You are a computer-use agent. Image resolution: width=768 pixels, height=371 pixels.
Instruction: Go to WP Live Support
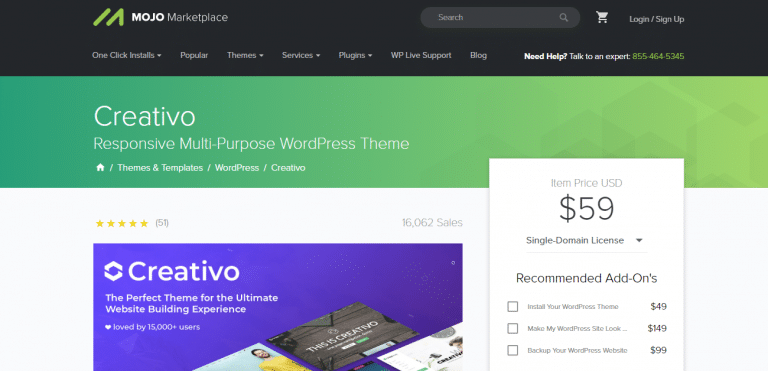[x=421, y=55]
